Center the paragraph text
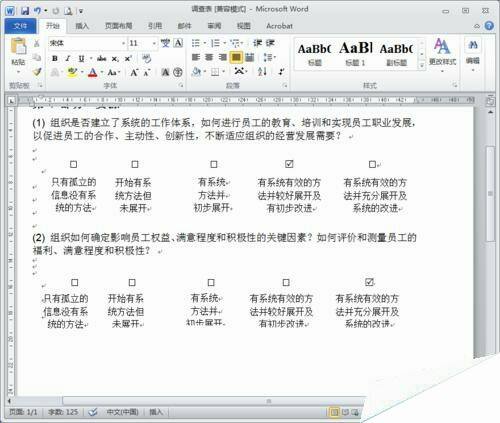500x423 pixels. (x=209, y=57)
